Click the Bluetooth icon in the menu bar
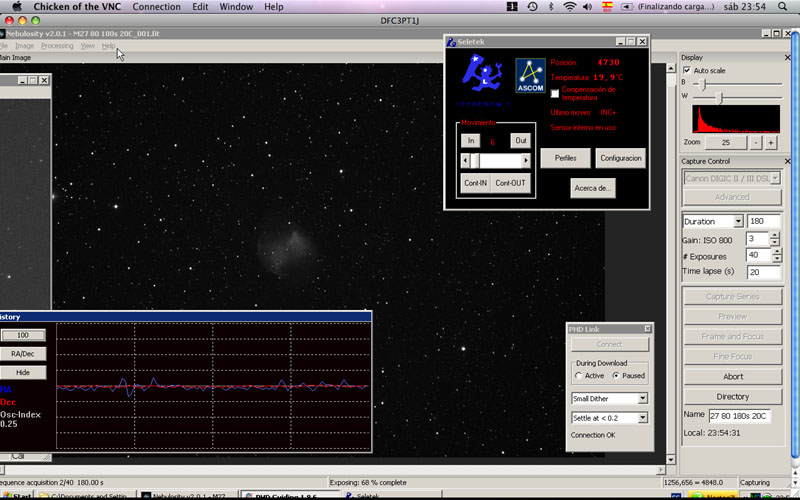This screenshot has width=800, height=500. 551,7
